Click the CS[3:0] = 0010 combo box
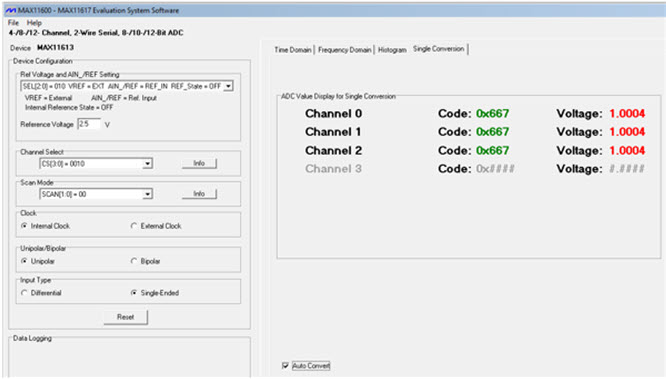 point(96,164)
